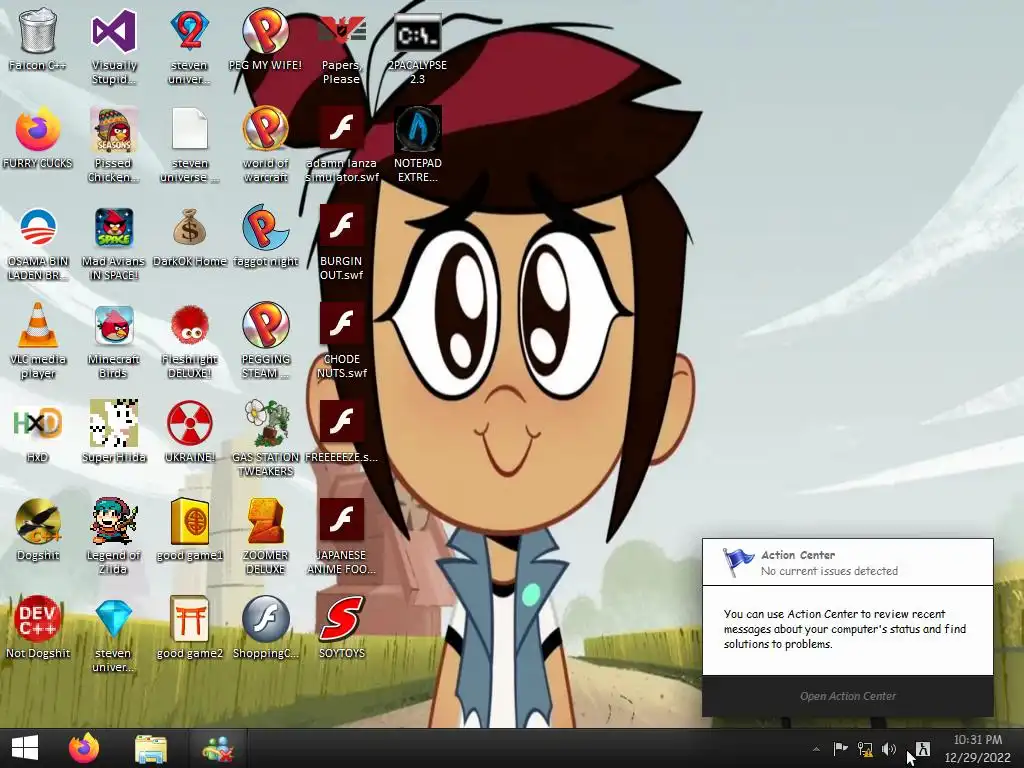Screen dimensions: 1024x768
Task: Open the FREEEEEZE.s... flash file
Action: 341,423
